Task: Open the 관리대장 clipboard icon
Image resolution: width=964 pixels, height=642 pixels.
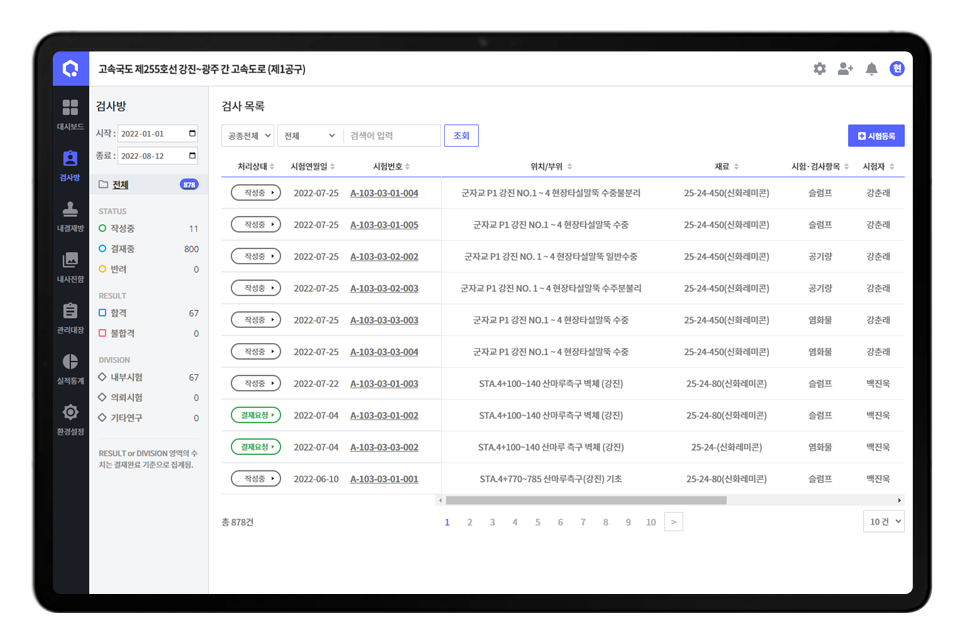Action: 70,318
